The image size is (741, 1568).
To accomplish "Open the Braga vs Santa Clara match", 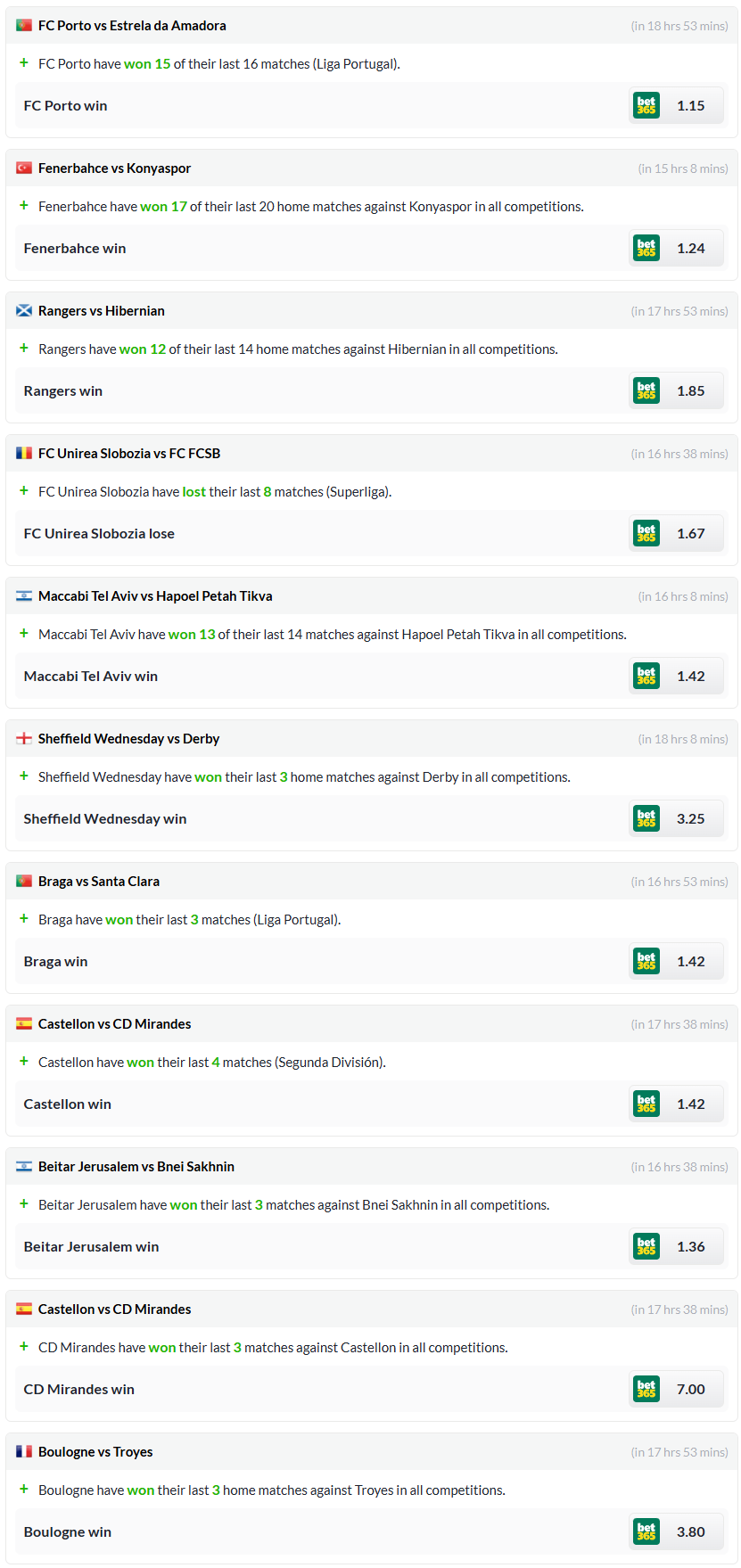I will pyautogui.click(x=99, y=882).
